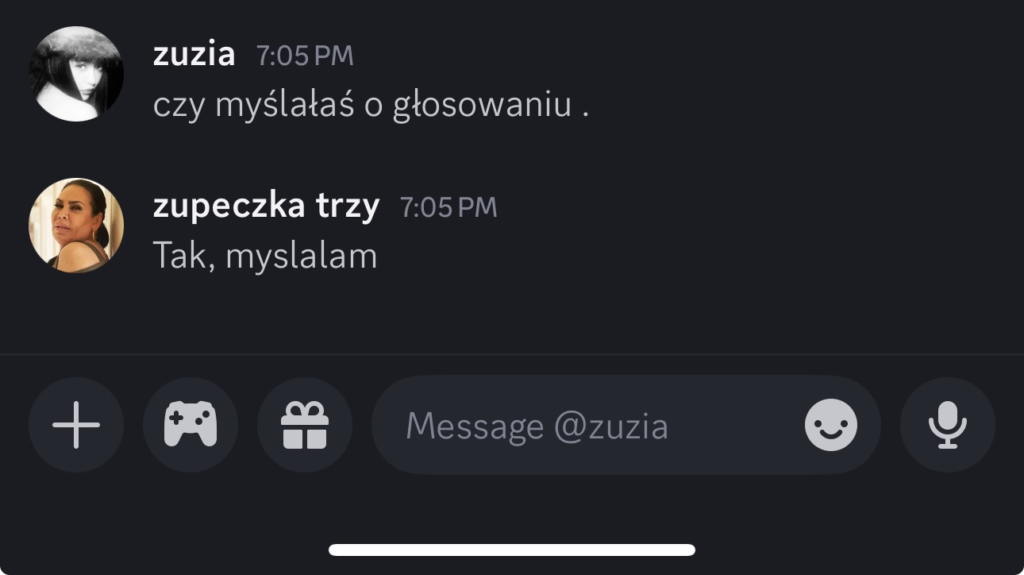The width and height of the screenshot is (1024, 575).
Task: Open the emoji picker smiley
Action: click(831, 426)
